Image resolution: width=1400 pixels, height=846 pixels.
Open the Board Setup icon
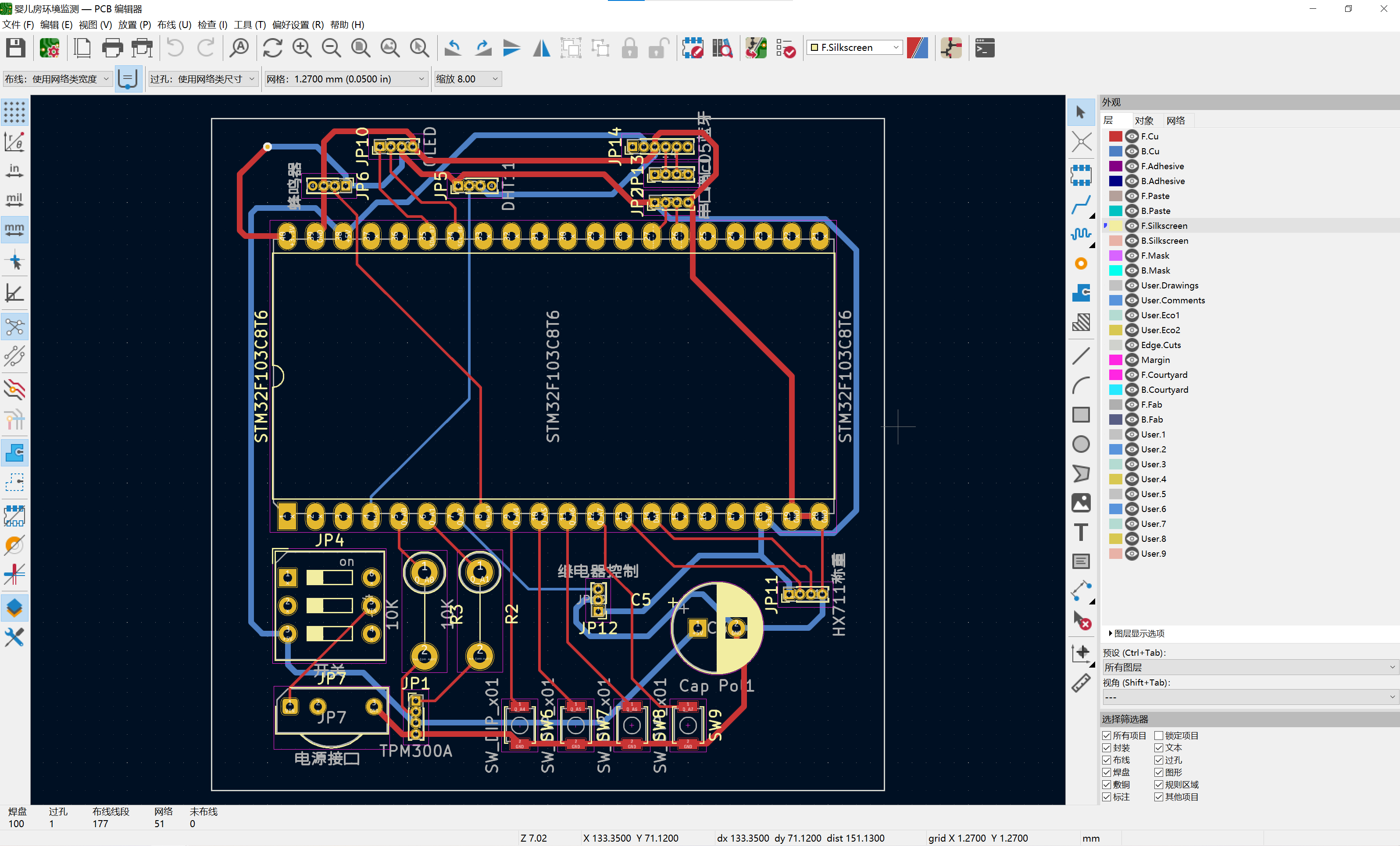(50, 48)
